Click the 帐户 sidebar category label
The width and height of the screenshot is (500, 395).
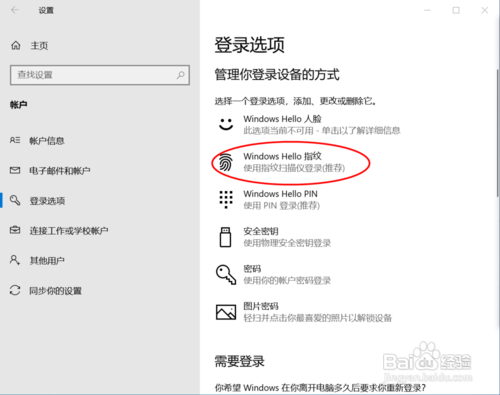tap(18, 105)
